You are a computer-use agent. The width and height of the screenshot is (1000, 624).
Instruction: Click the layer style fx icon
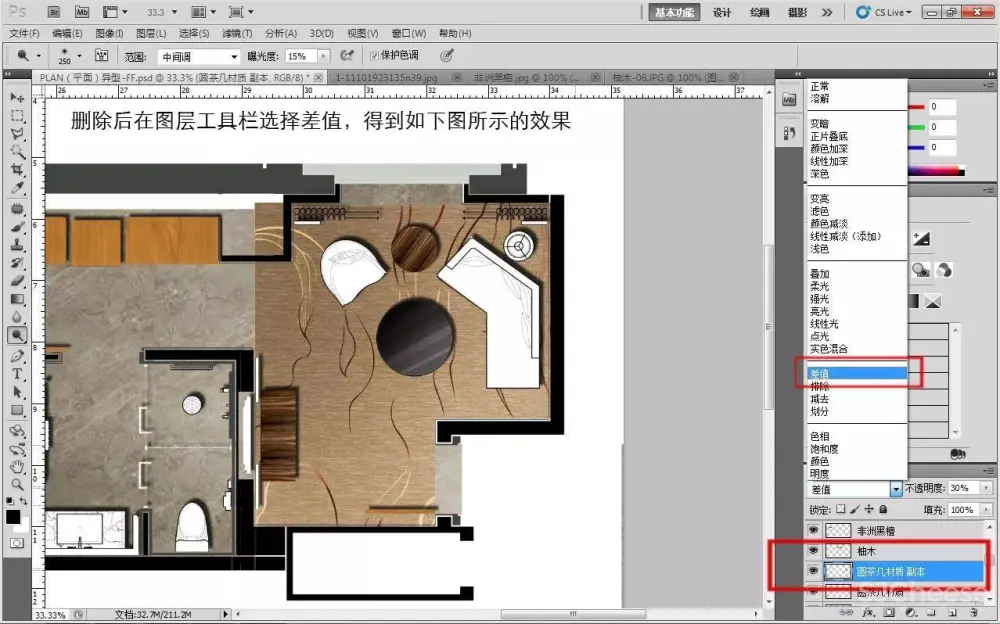click(868, 610)
